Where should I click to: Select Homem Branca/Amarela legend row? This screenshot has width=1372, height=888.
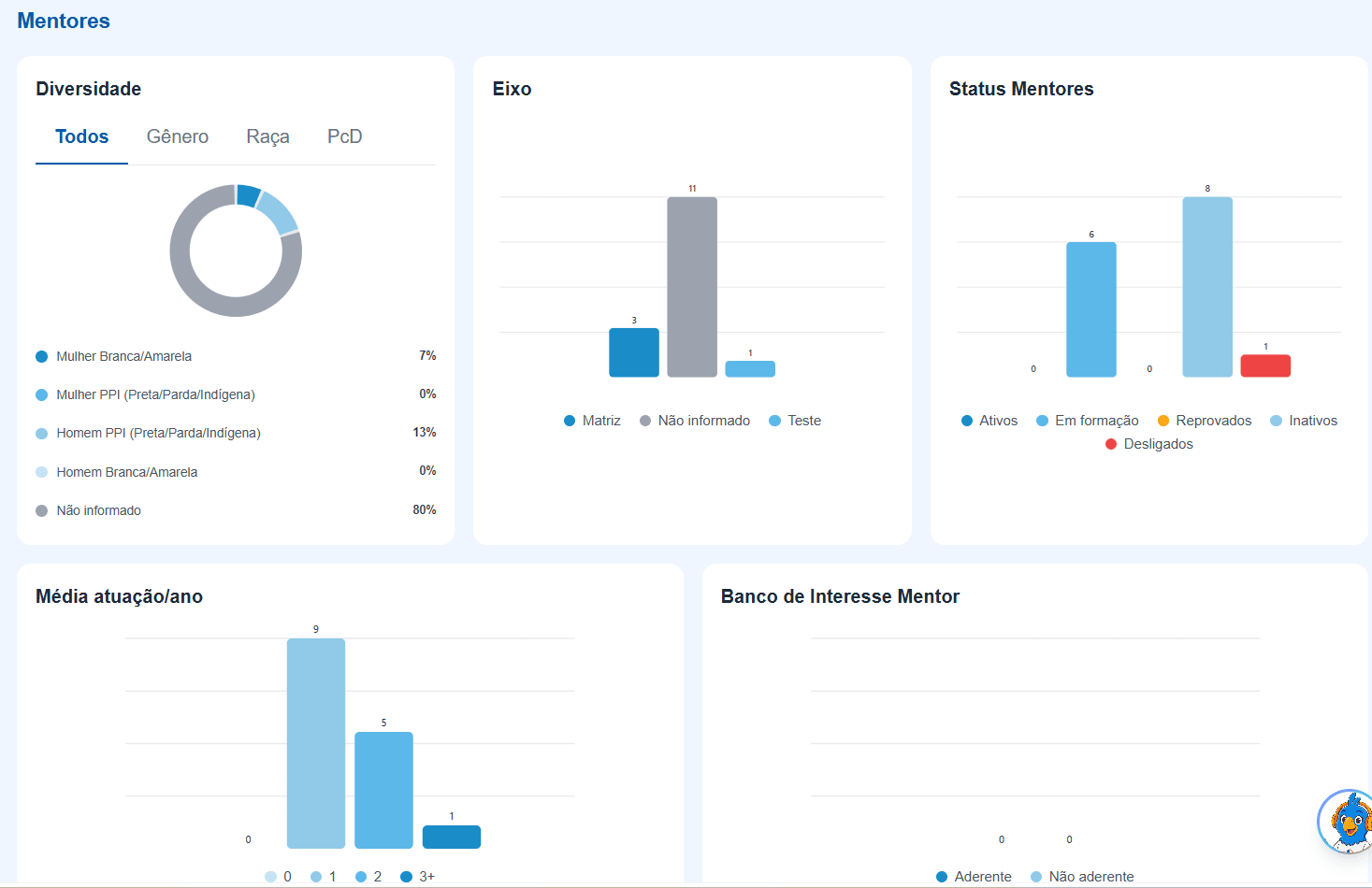click(236, 472)
